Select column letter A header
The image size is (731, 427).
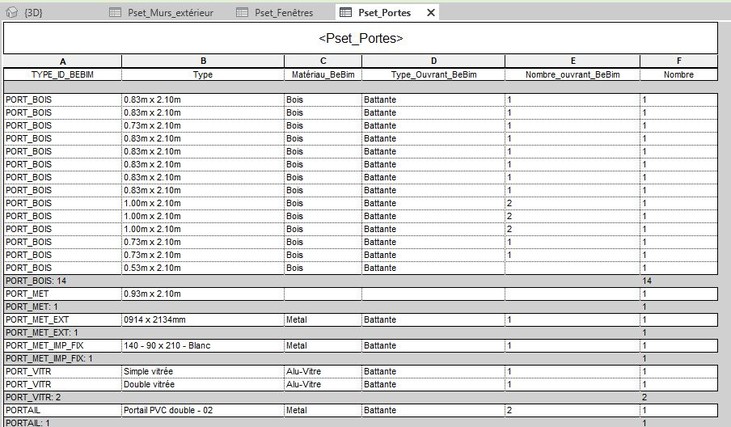[x=63, y=61]
